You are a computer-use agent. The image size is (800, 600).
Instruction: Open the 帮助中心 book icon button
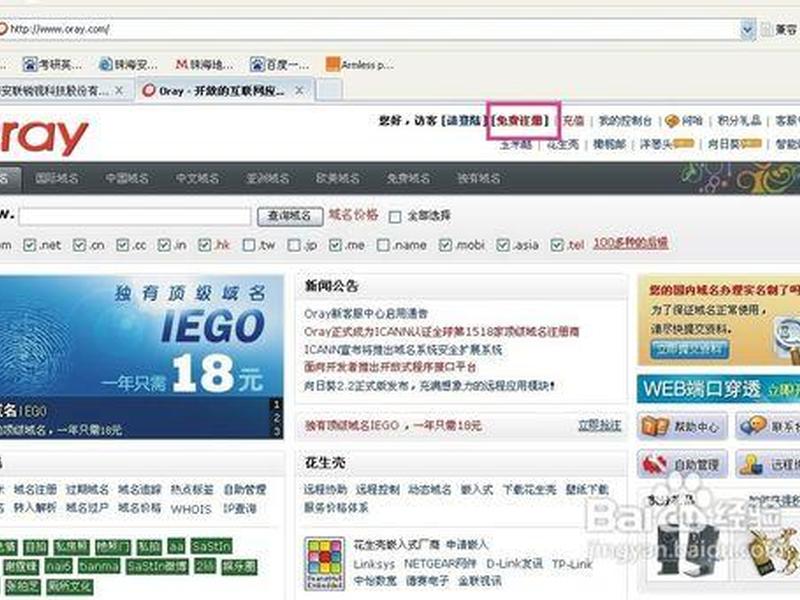tap(681, 426)
